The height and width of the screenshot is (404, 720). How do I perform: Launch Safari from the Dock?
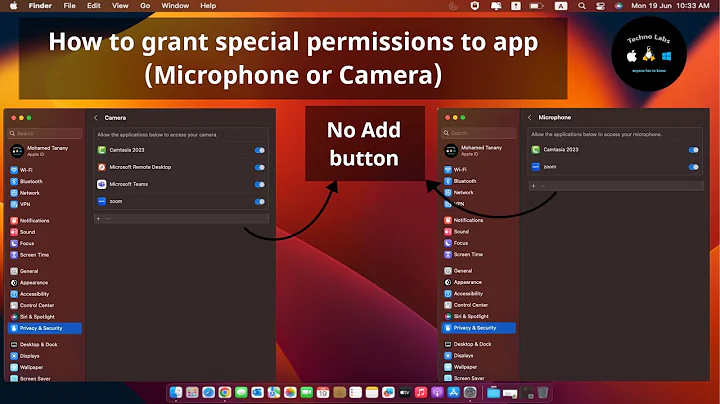point(208,393)
